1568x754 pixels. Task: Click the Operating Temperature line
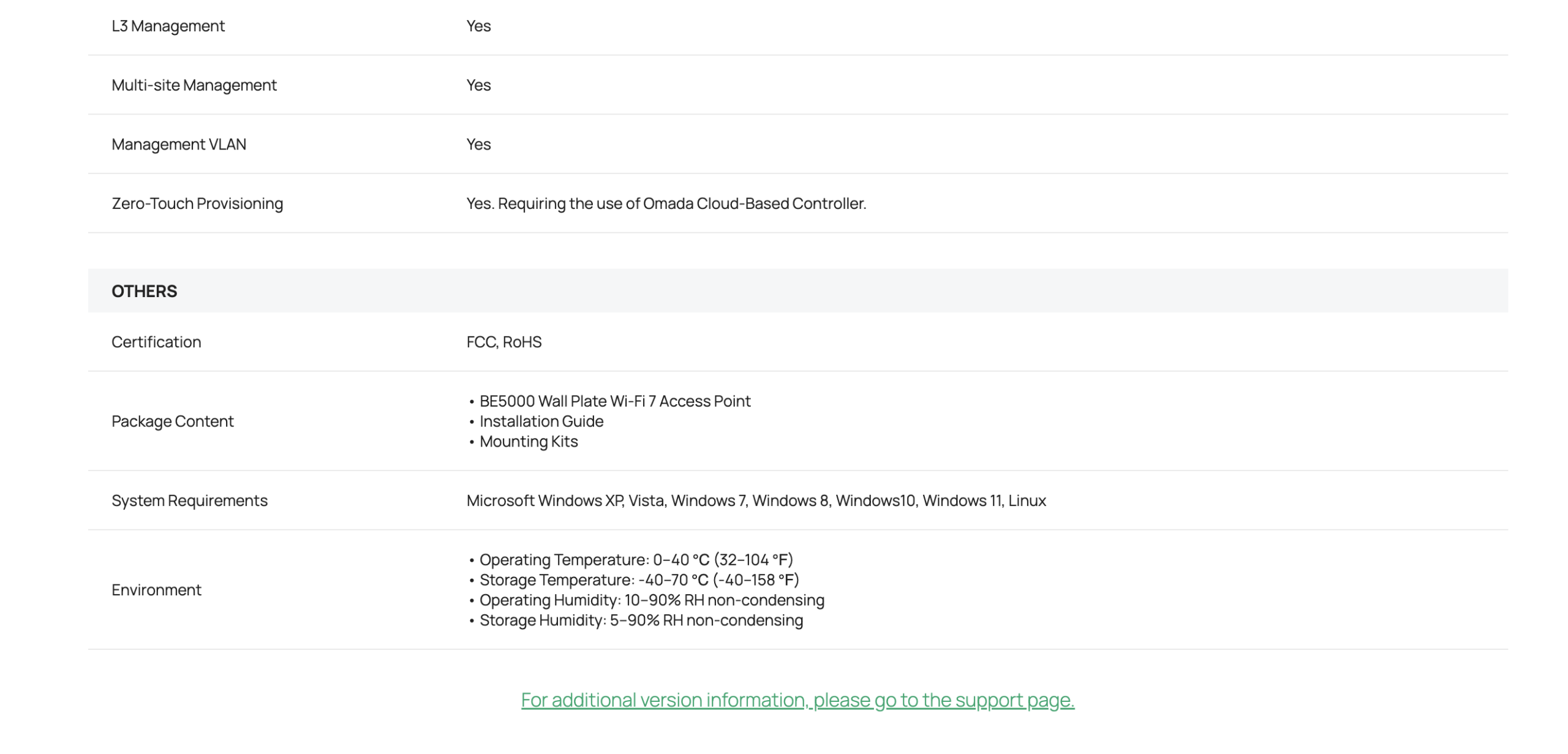(x=636, y=560)
